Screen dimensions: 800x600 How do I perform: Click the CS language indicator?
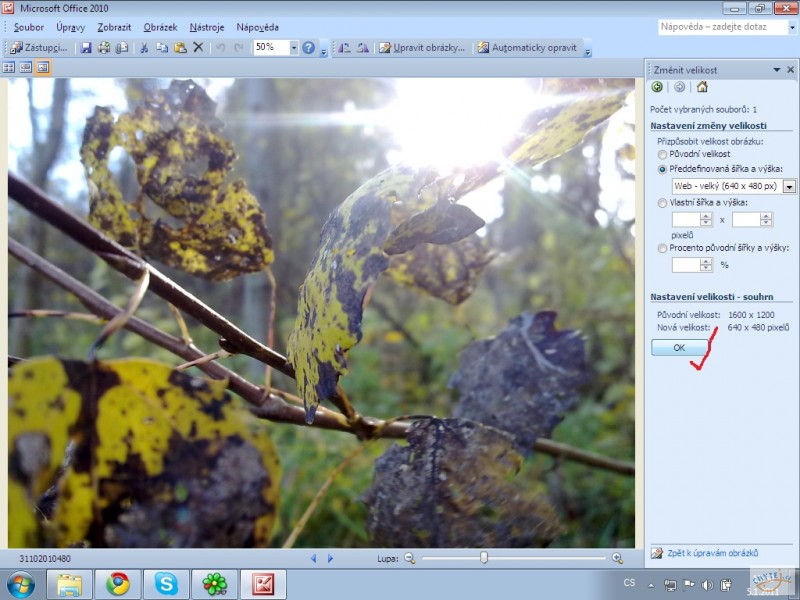coord(629,582)
